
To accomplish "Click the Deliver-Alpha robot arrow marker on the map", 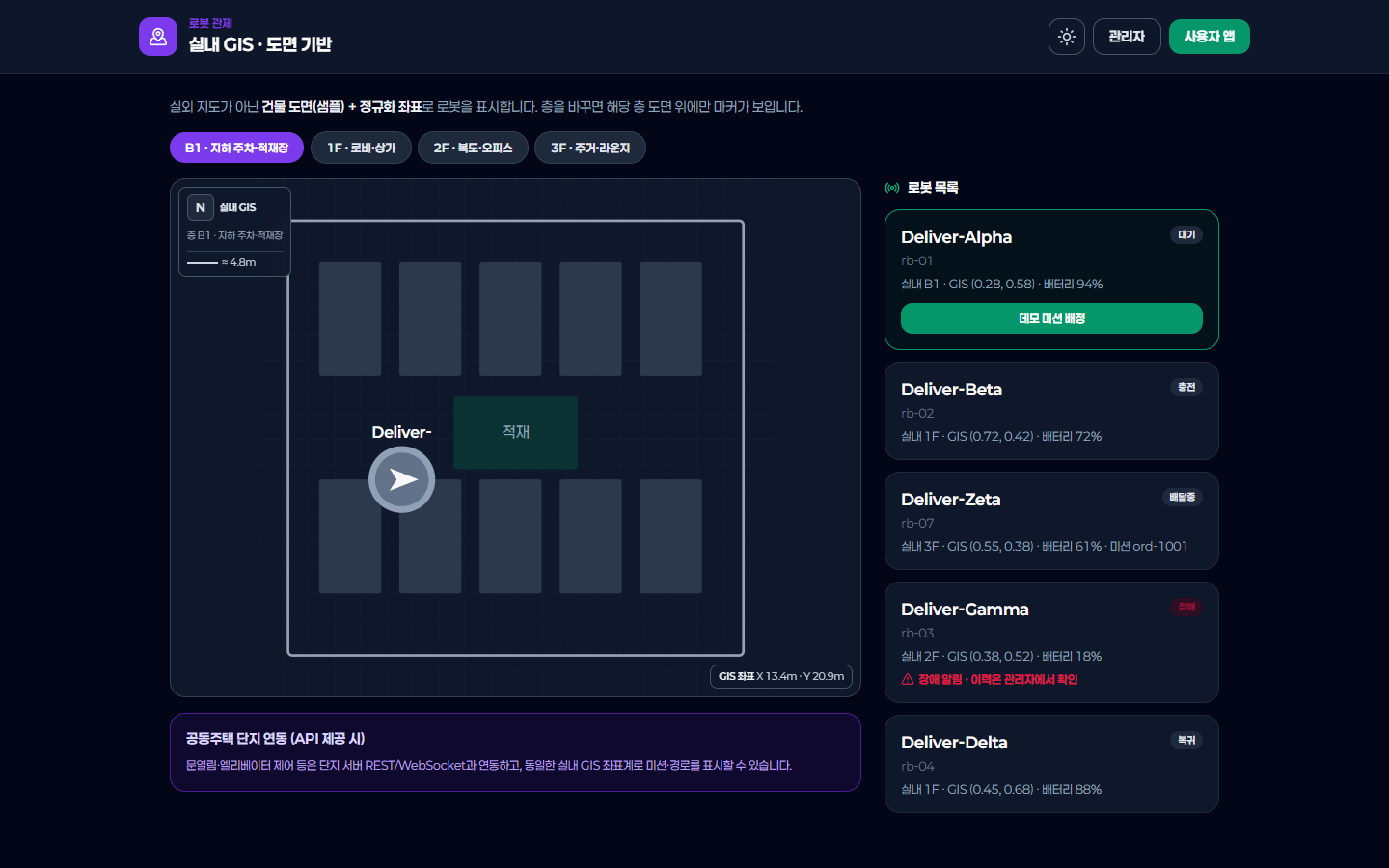I will pos(402,479).
